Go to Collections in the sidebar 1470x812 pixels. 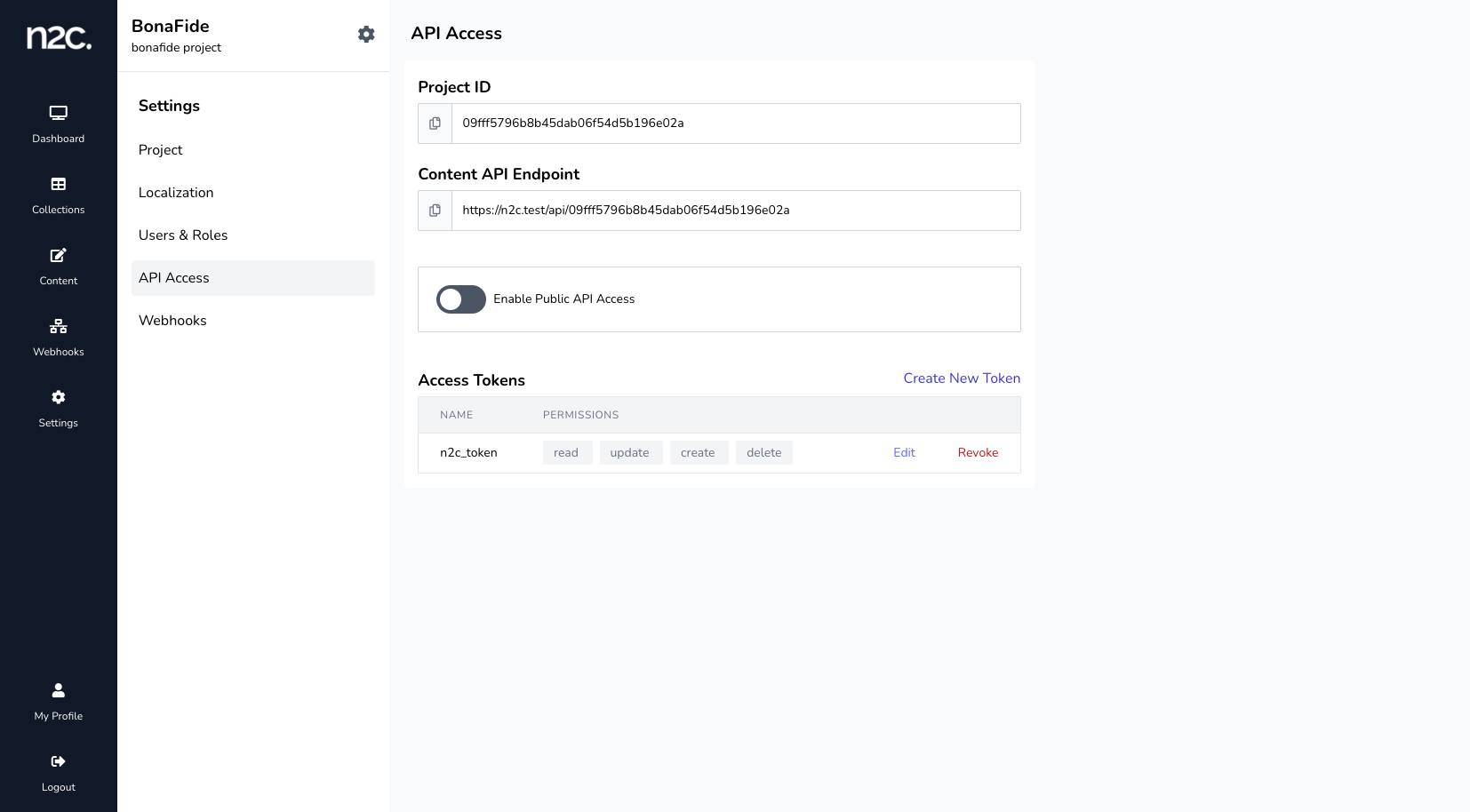click(59, 195)
